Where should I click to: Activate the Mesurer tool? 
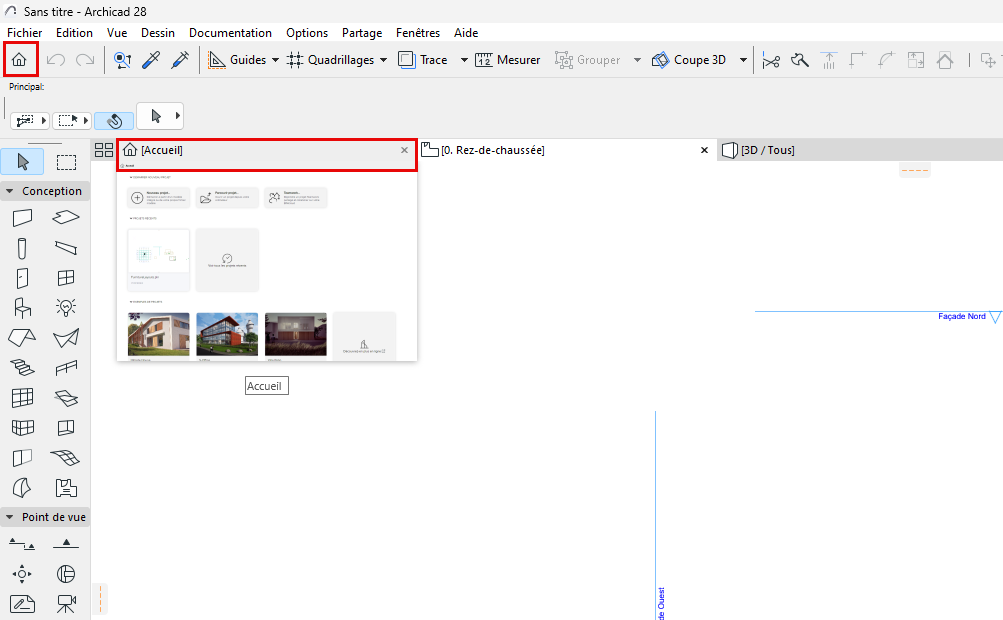point(510,59)
